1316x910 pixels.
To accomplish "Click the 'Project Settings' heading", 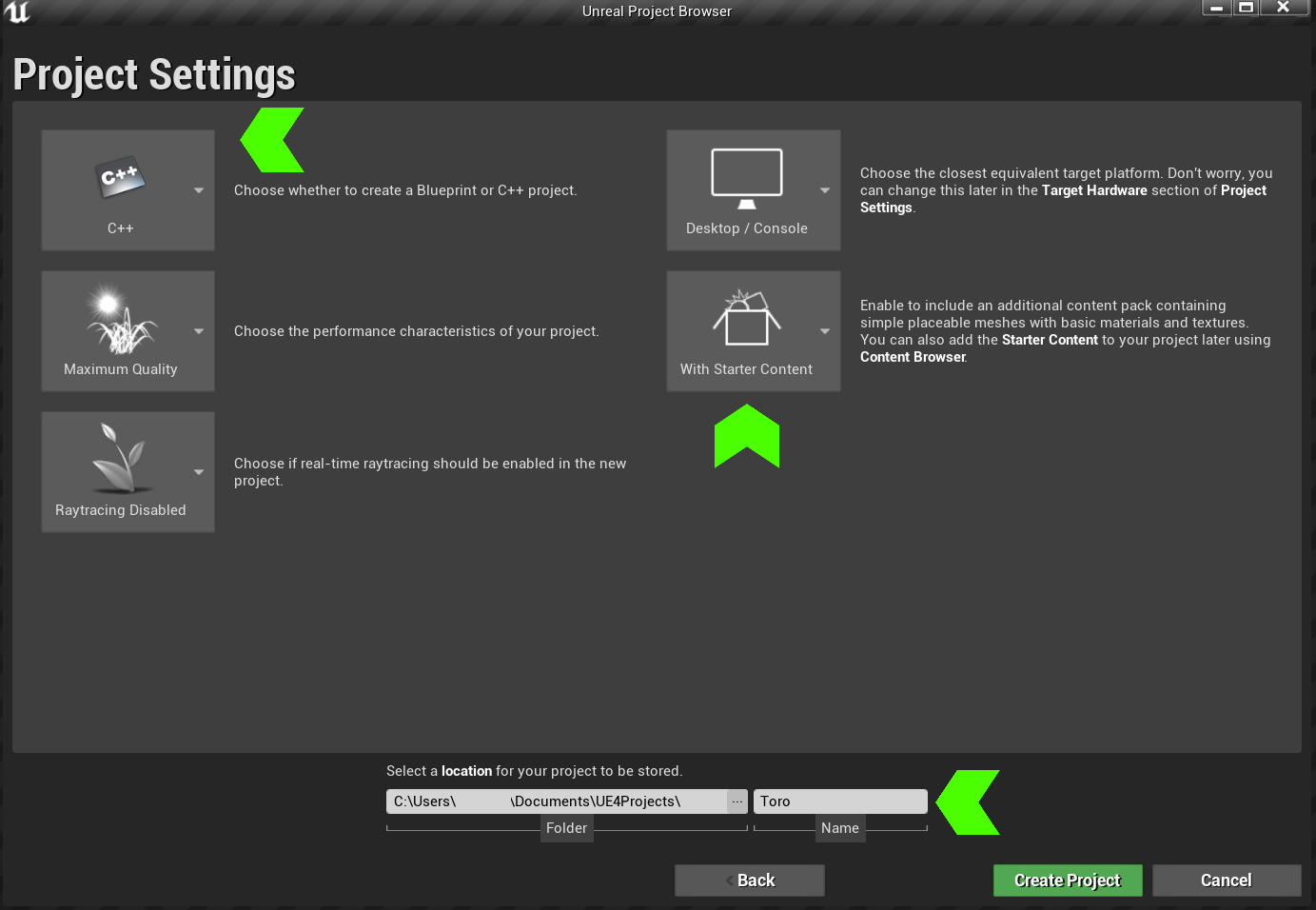I will click(x=154, y=74).
